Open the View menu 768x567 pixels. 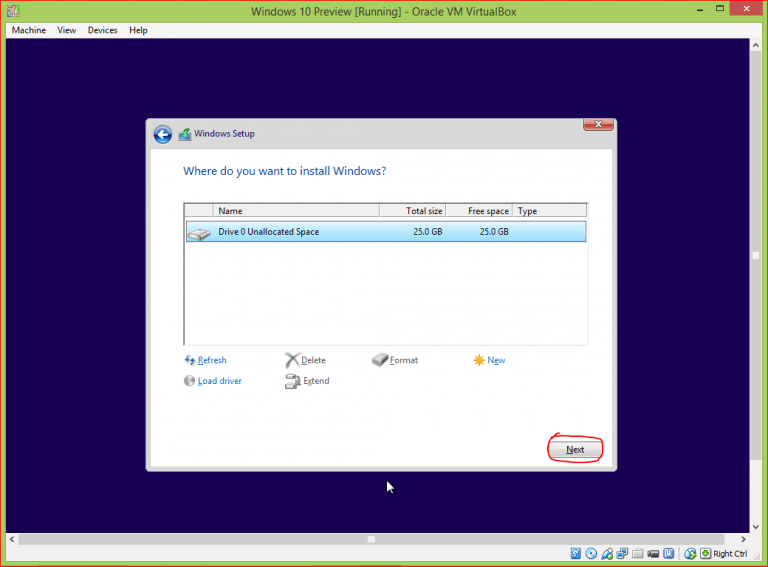[x=67, y=30]
